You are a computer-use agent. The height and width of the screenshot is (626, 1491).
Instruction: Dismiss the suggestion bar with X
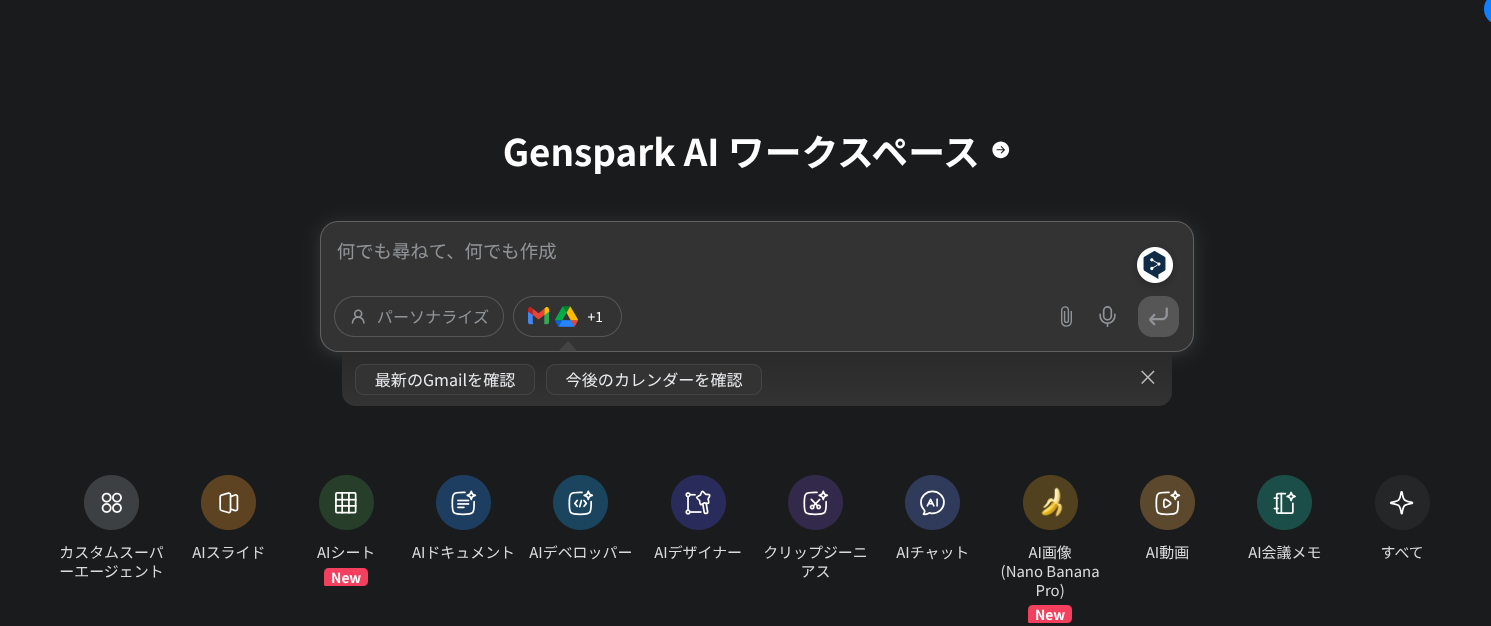1148,378
